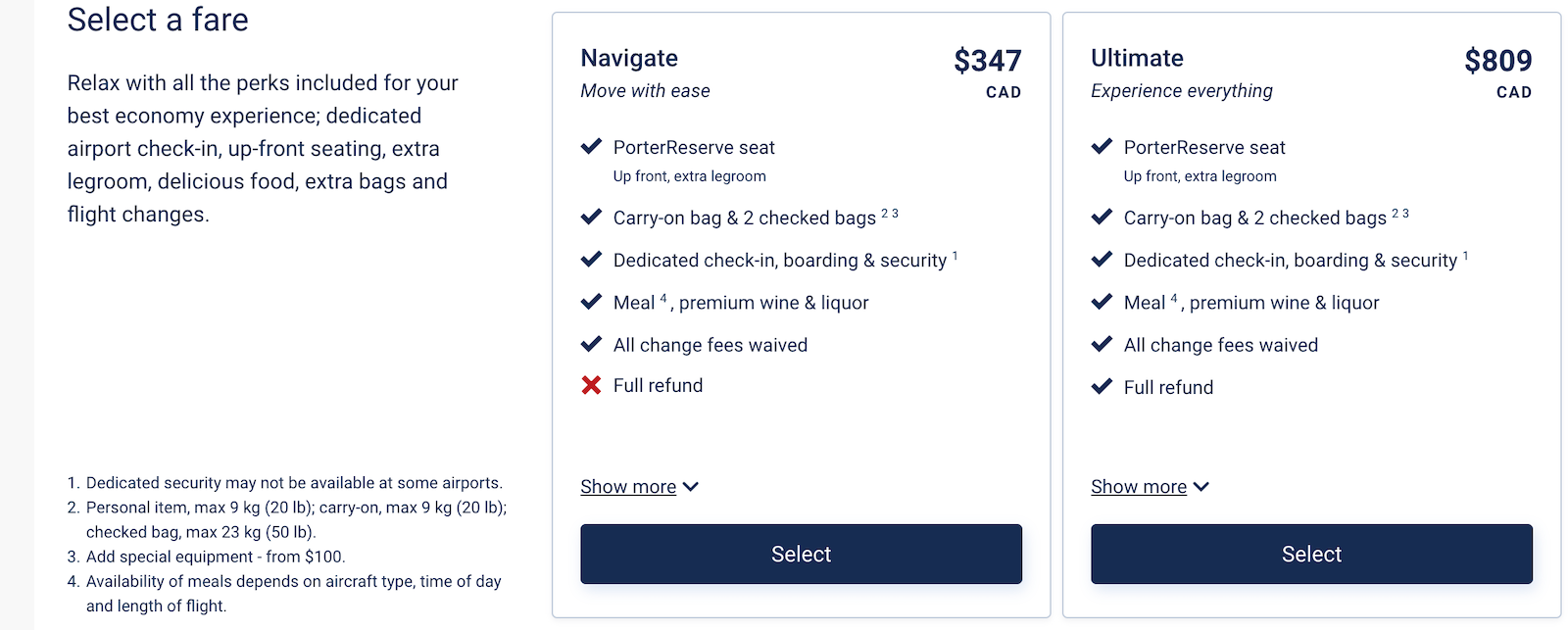The image size is (1568, 630).
Task: Click the checkmark beside PorterReserve seat in Navigate
Action: pos(590,146)
